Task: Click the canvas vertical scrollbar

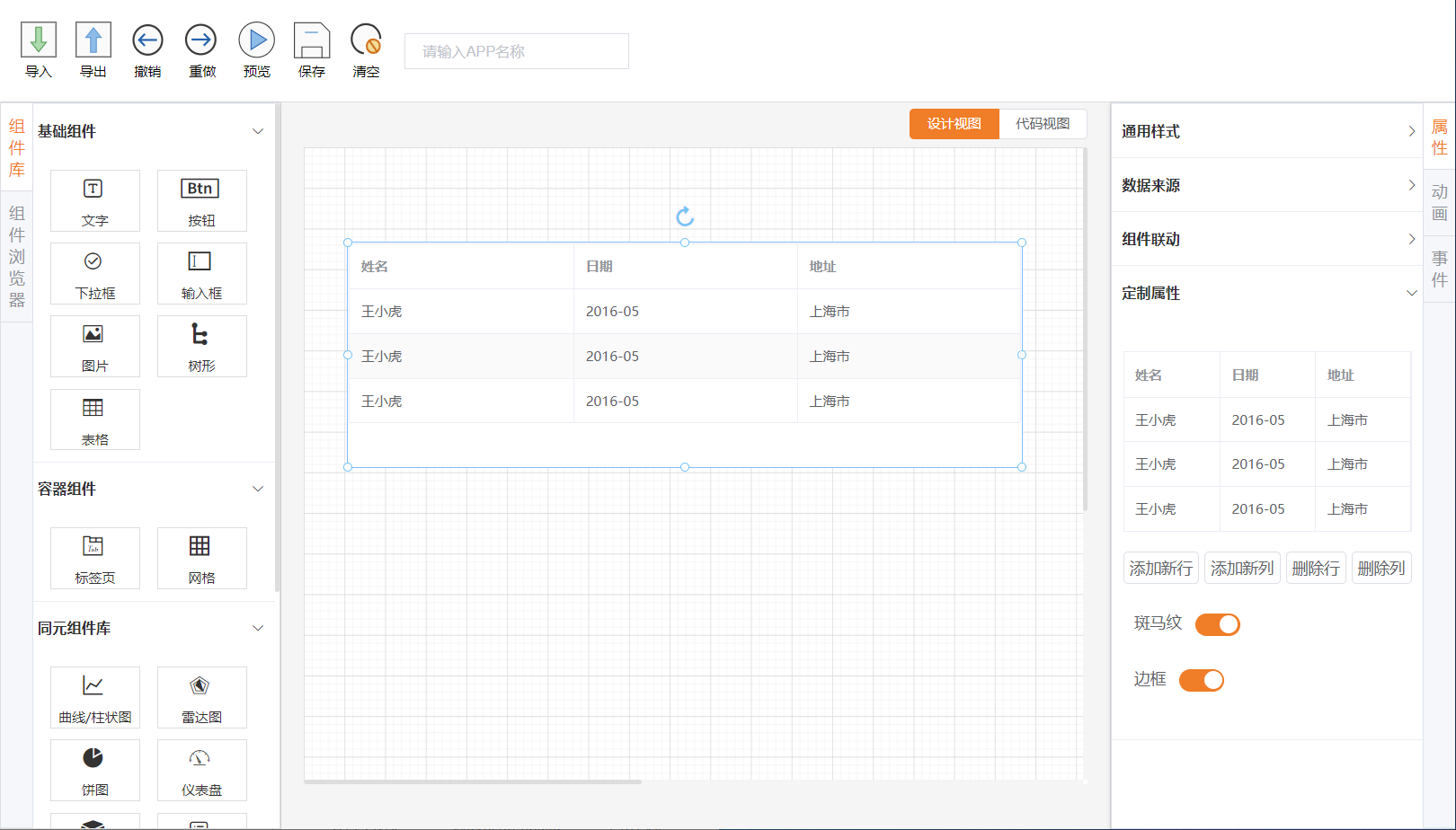Action: [x=1085, y=329]
